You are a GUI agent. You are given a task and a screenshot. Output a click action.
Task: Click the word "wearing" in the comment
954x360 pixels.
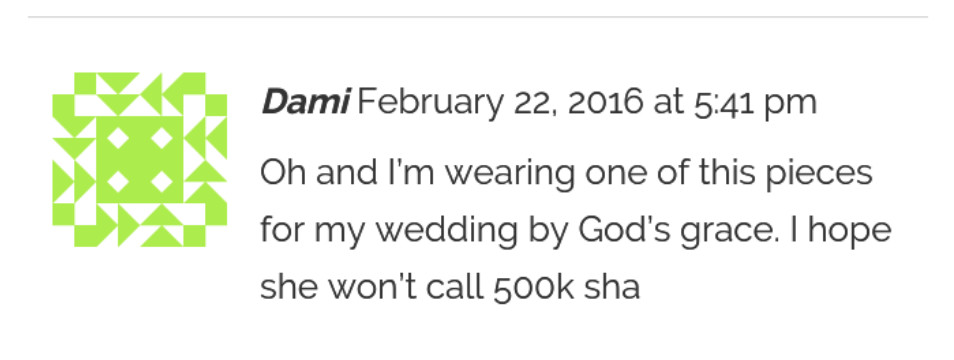[509, 175]
